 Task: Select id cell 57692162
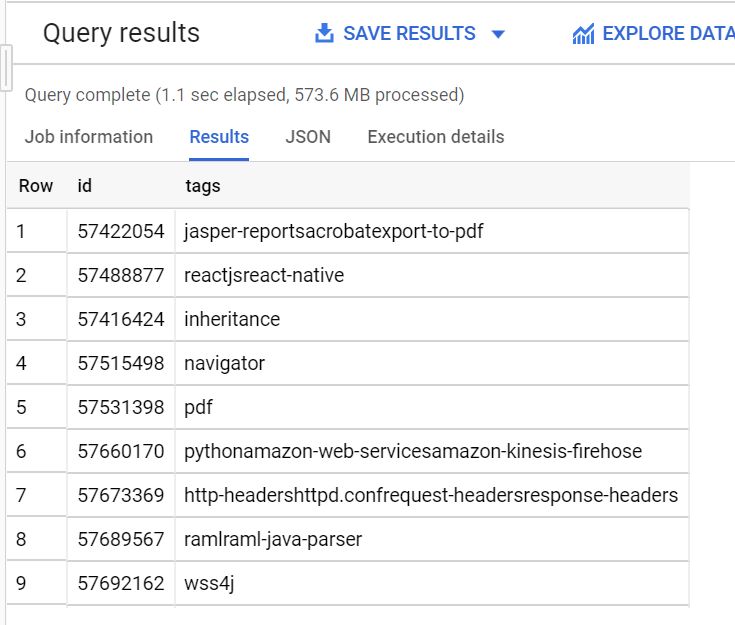pos(121,584)
